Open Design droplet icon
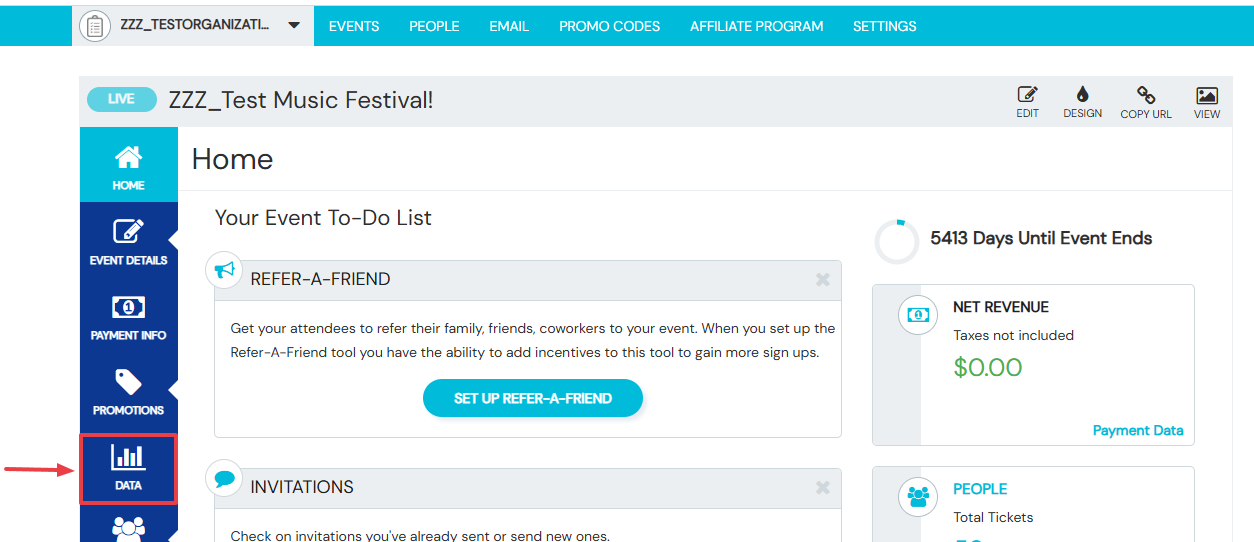 click(x=1082, y=95)
